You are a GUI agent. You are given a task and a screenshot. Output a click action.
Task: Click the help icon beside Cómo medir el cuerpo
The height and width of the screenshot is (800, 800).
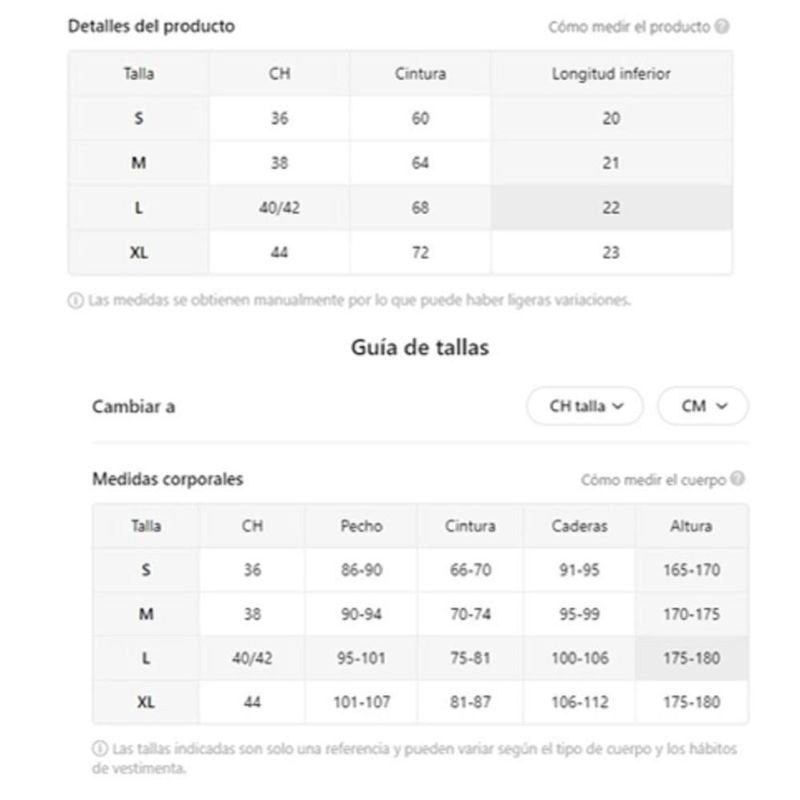pyautogui.click(x=737, y=479)
